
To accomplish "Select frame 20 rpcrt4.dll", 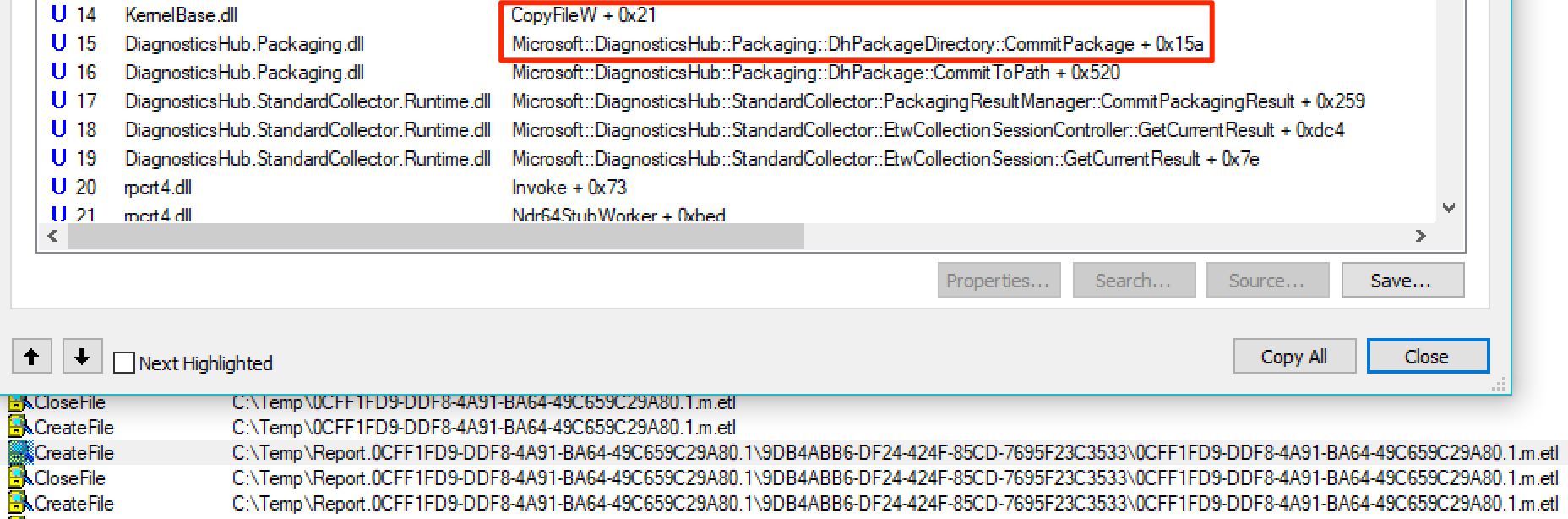I will pos(158,188).
